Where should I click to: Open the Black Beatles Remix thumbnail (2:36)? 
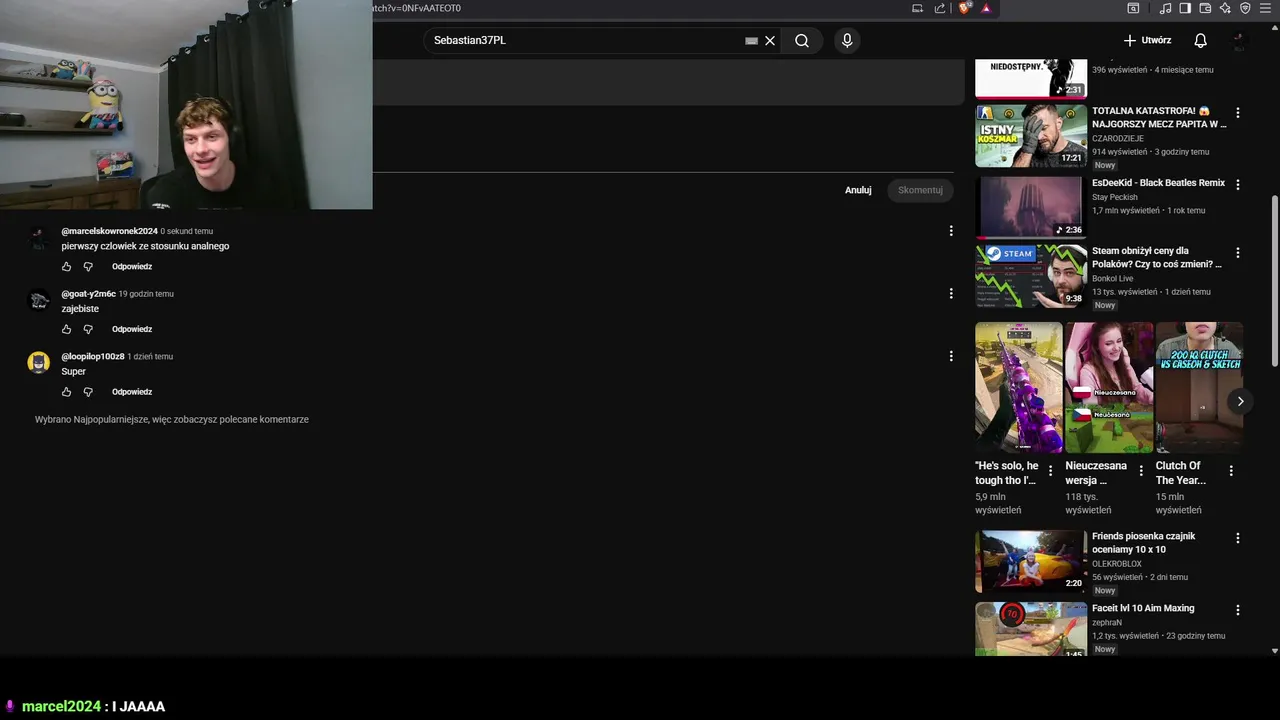(1031, 208)
